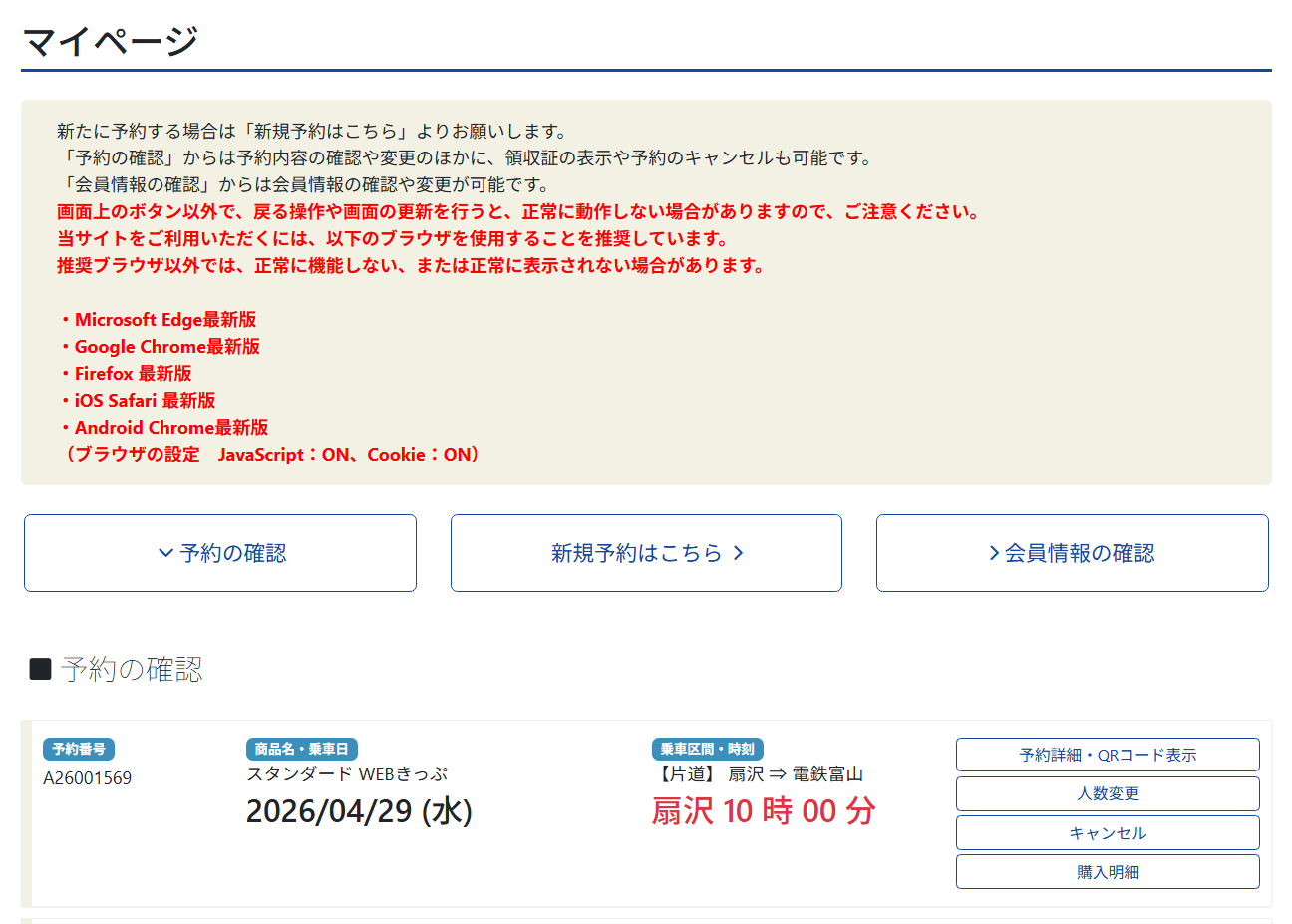
Task: Click the right chevron before 会員情報の確認
Action: coord(993,553)
